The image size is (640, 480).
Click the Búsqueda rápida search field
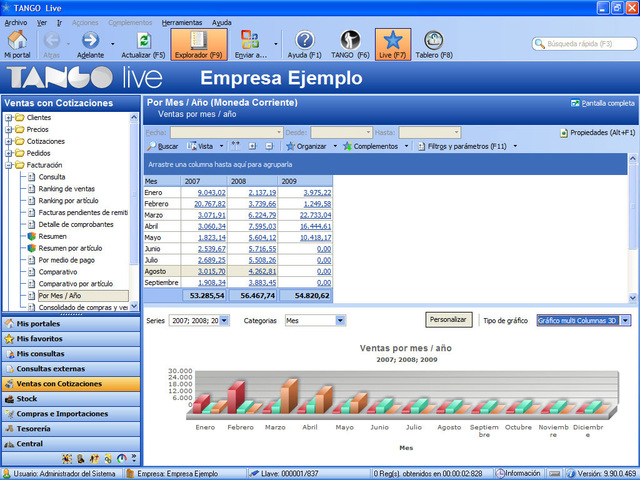click(x=584, y=44)
